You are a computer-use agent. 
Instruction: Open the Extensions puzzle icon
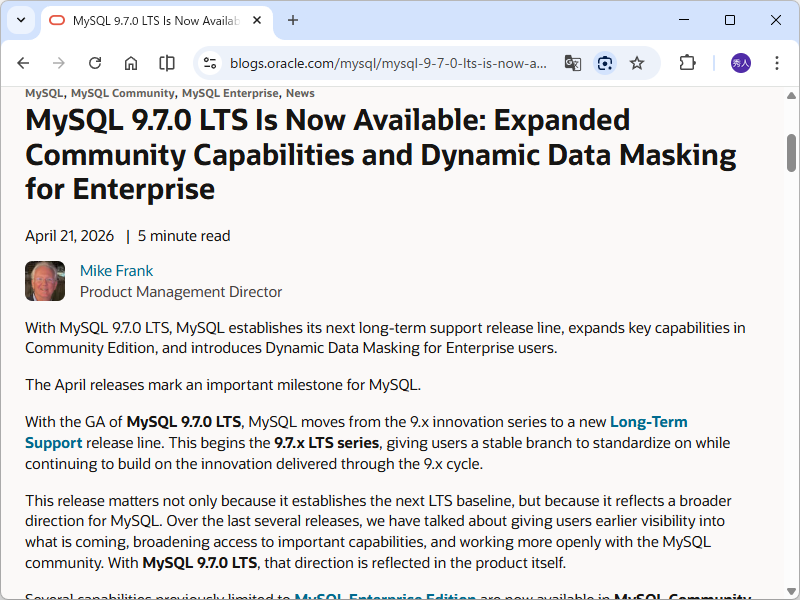point(687,63)
